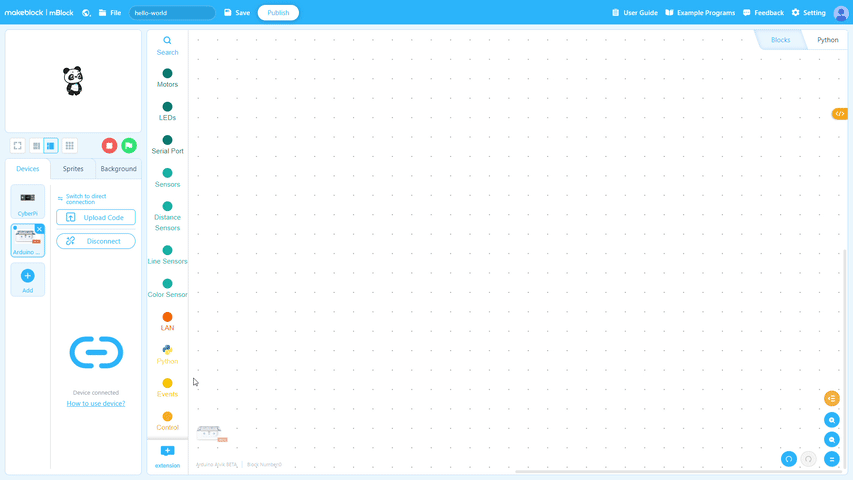This screenshot has height=480, width=853.
Task: Click the Upload Code button
Action: tap(96, 217)
